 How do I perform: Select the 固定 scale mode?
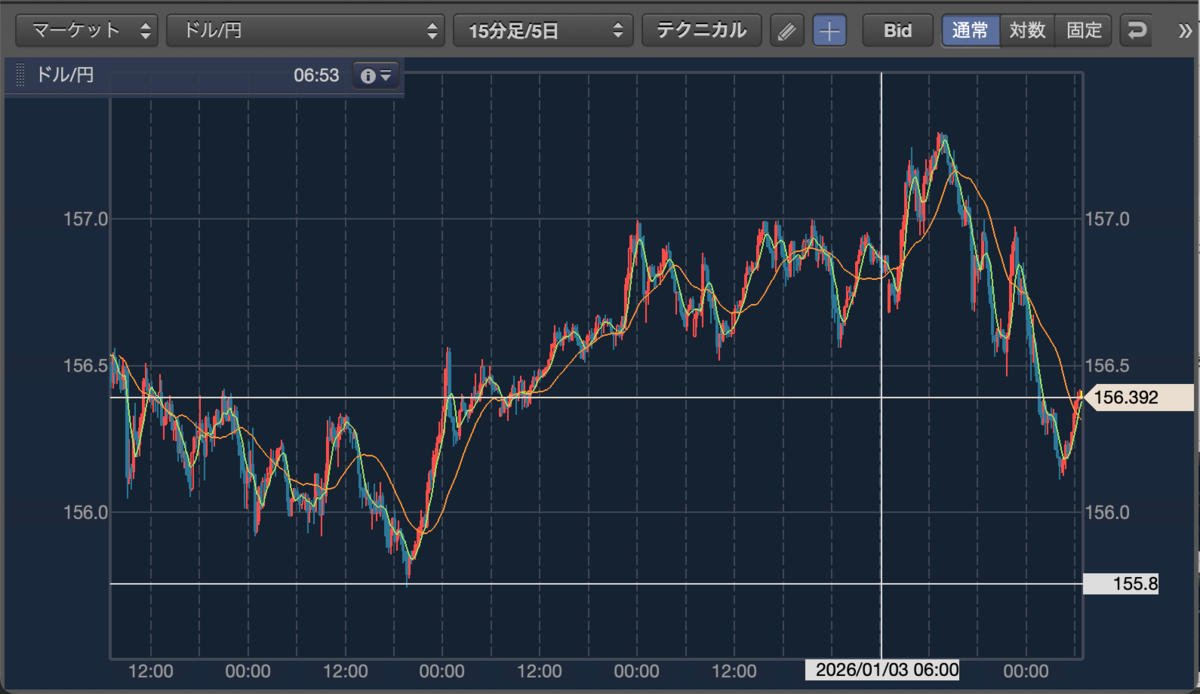coord(1084,30)
